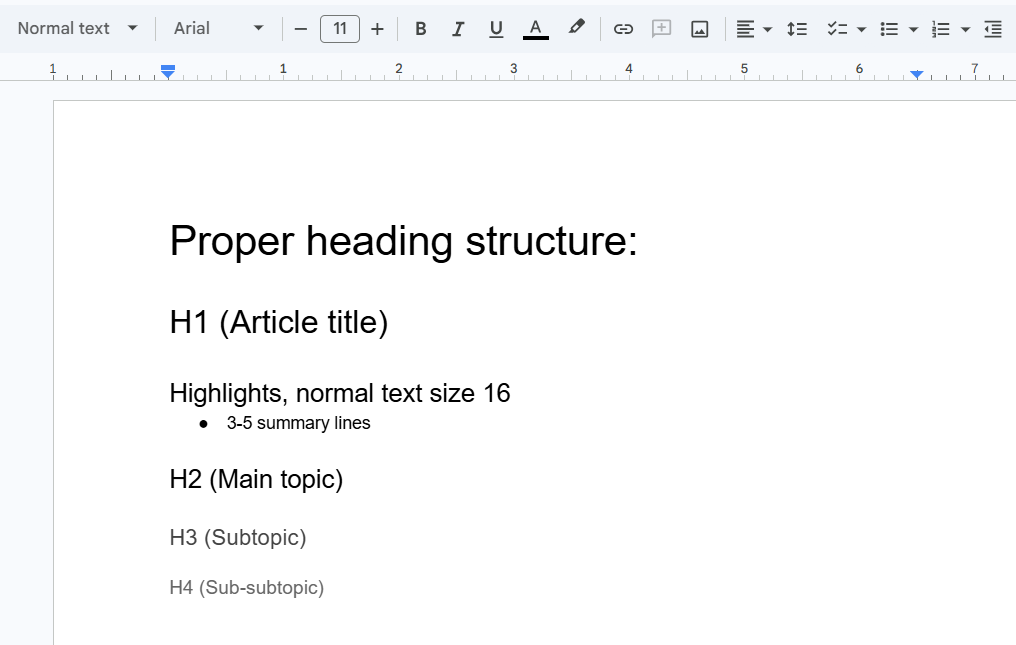The image size is (1016, 645).
Task: Expand the bulleted list options arrow
Action: (914, 30)
